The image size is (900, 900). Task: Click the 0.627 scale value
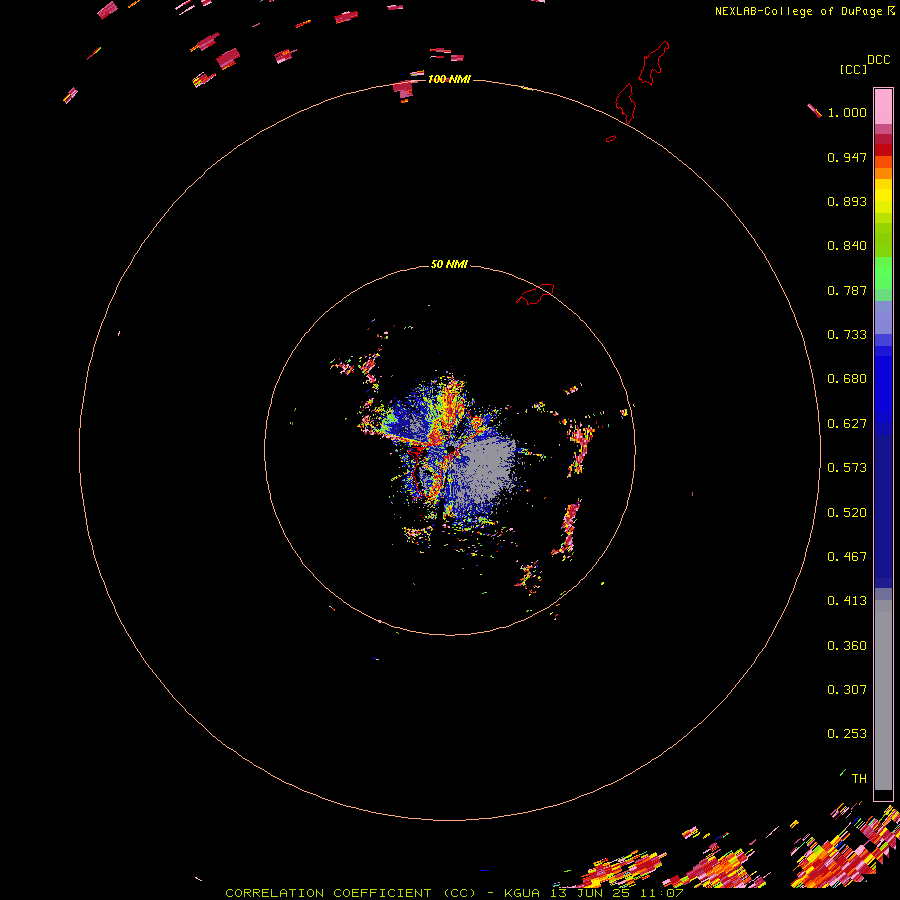(x=847, y=424)
